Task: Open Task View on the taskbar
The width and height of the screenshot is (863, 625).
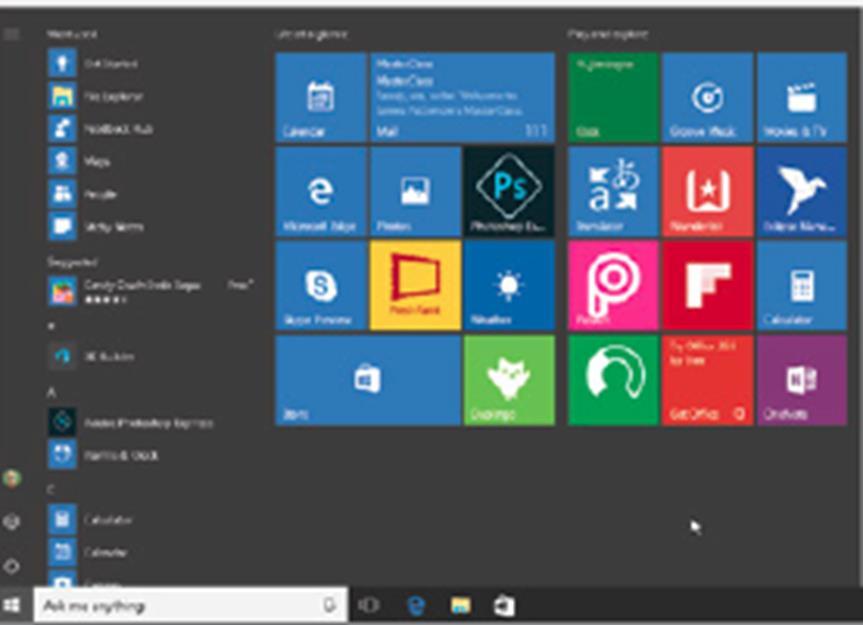Action: click(369, 605)
